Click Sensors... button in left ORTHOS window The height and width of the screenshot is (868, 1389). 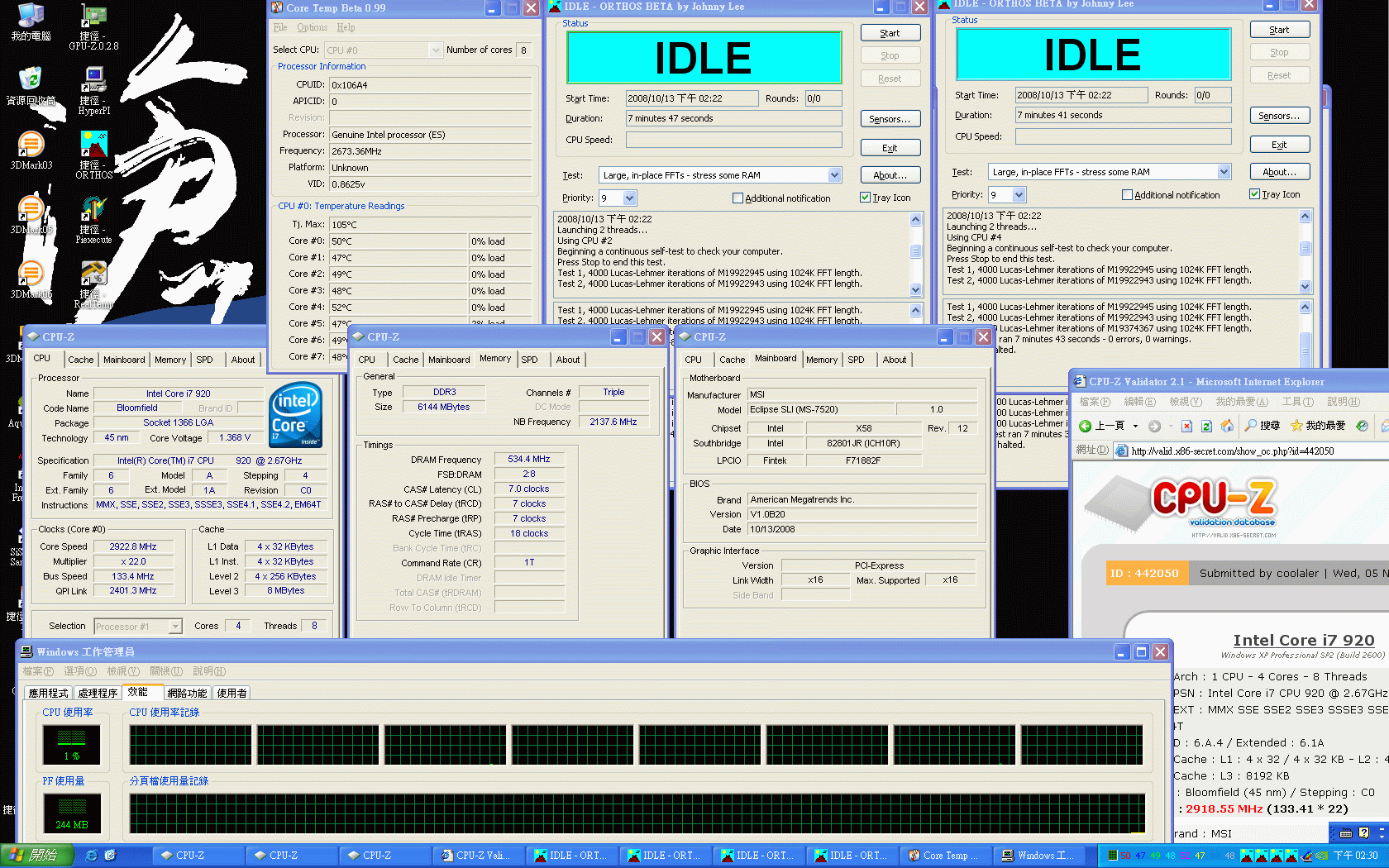890,119
